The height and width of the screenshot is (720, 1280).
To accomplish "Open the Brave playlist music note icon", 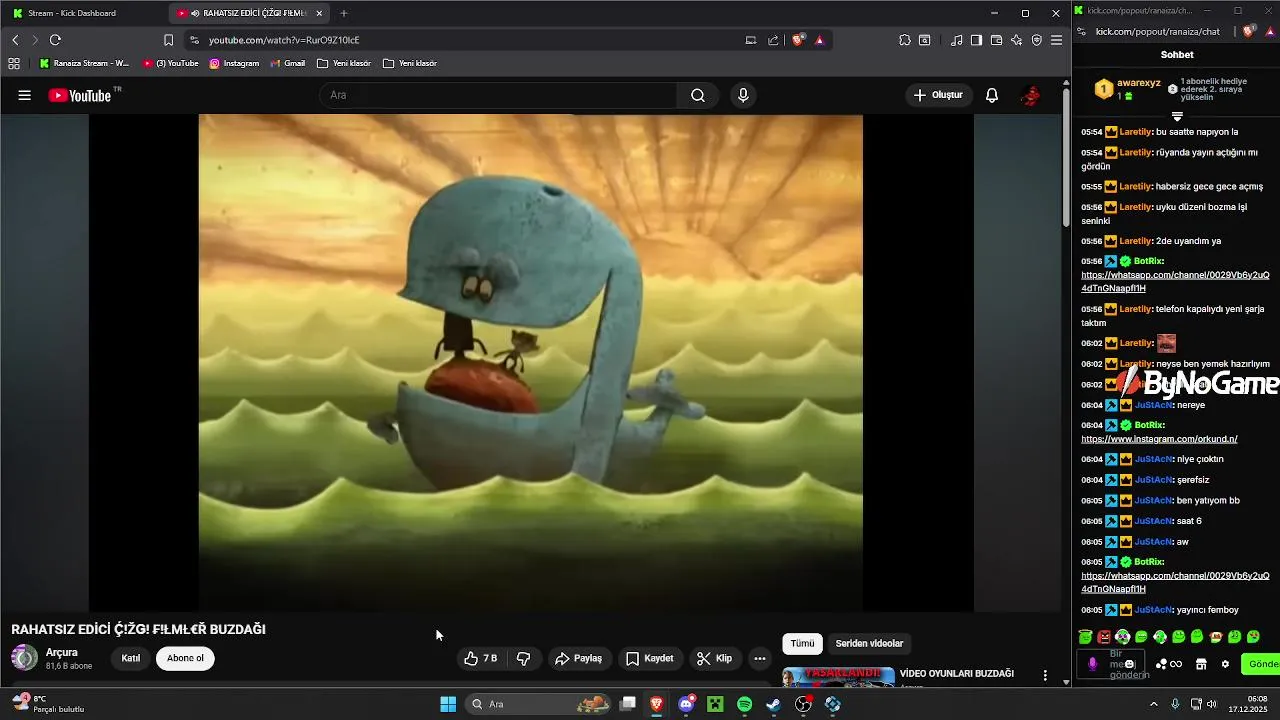I will click(x=957, y=40).
